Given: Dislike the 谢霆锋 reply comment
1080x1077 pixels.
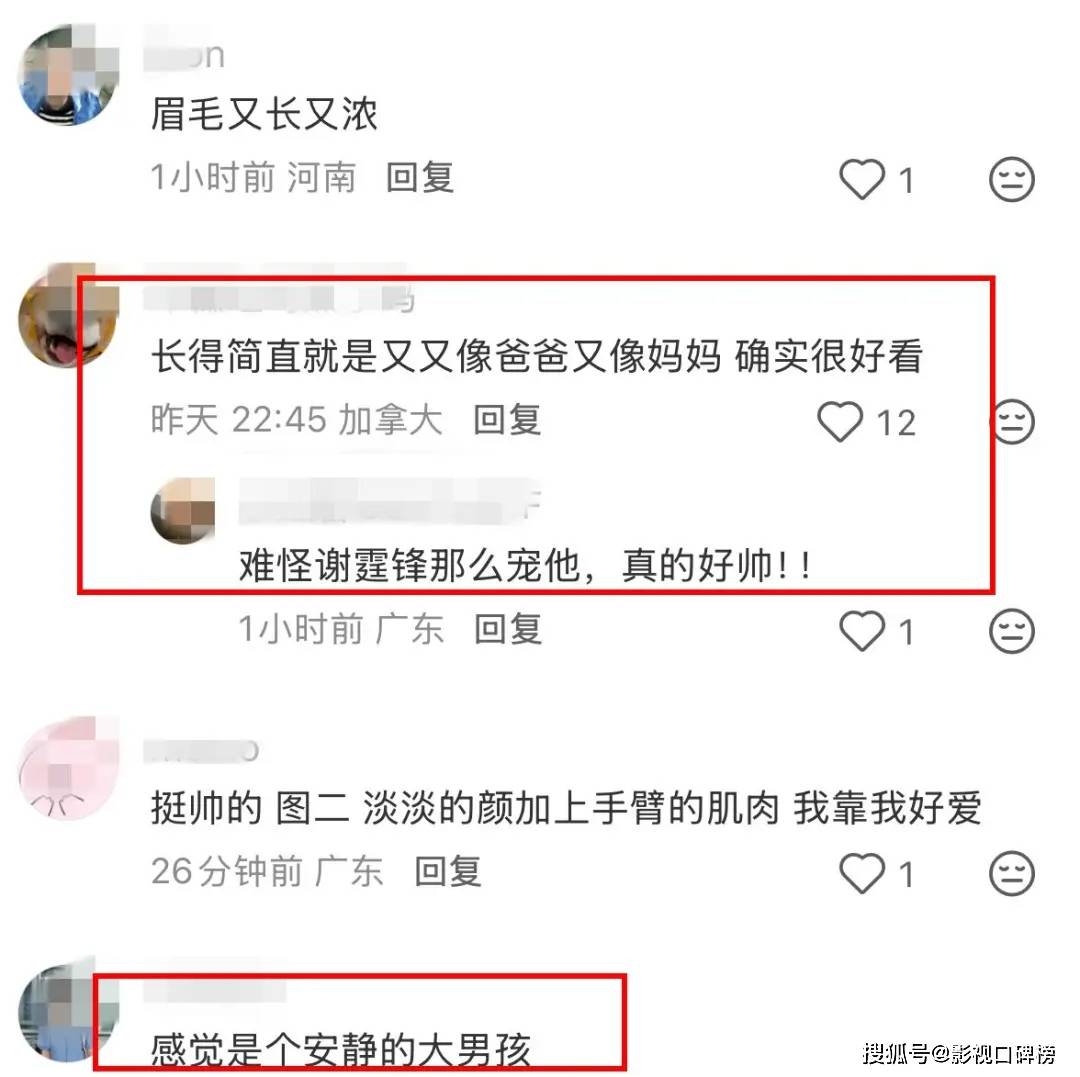Looking at the screenshot, I should (x=1011, y=630).
